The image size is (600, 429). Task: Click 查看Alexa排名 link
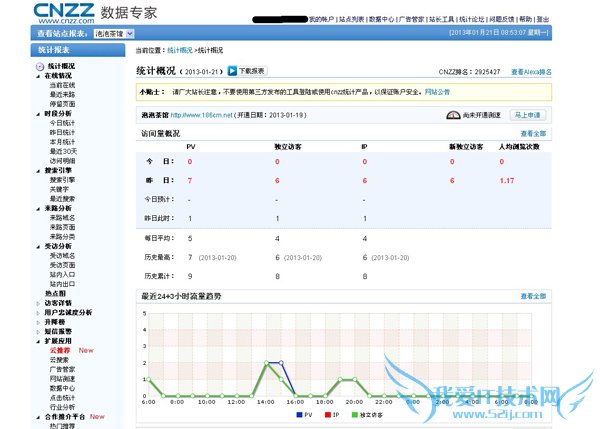click(x=531, y=72)
